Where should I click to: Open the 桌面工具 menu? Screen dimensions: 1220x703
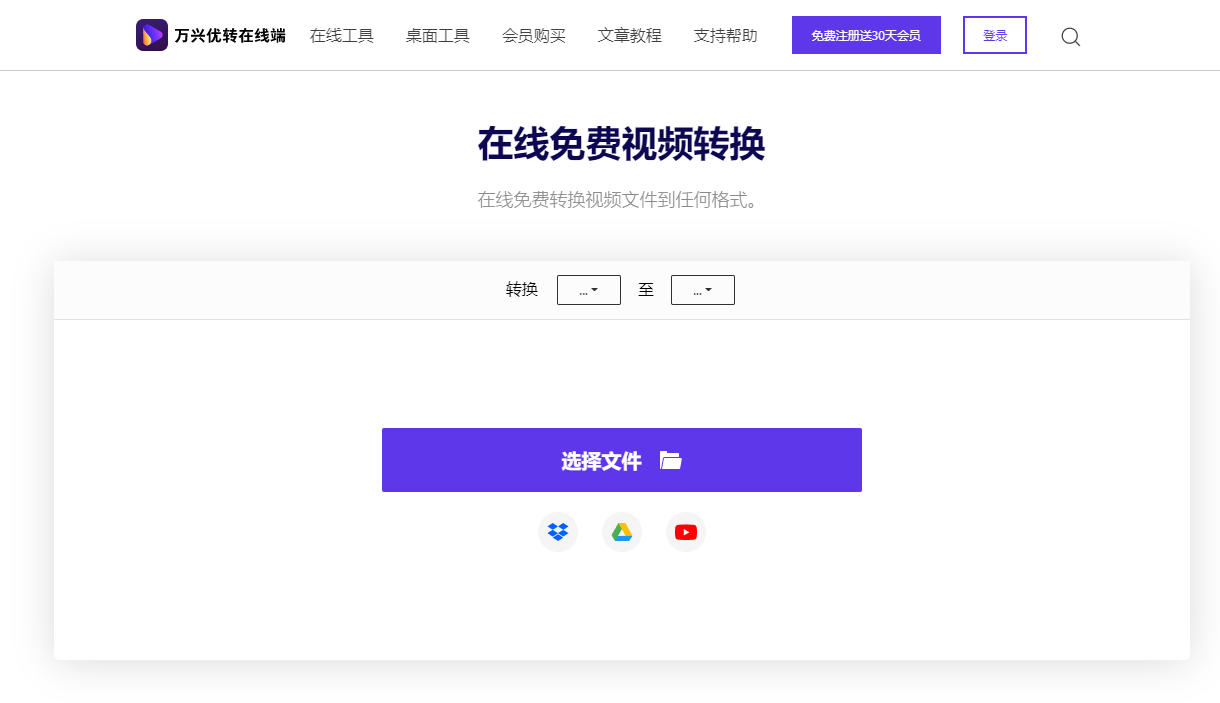(x=438, y=36)
